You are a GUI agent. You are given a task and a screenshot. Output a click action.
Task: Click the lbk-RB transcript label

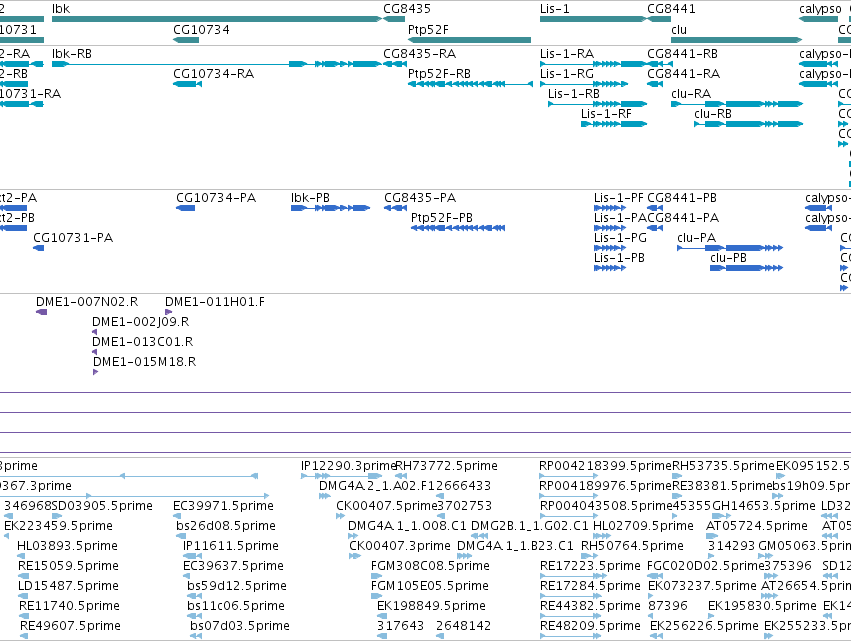pos(72,54)
